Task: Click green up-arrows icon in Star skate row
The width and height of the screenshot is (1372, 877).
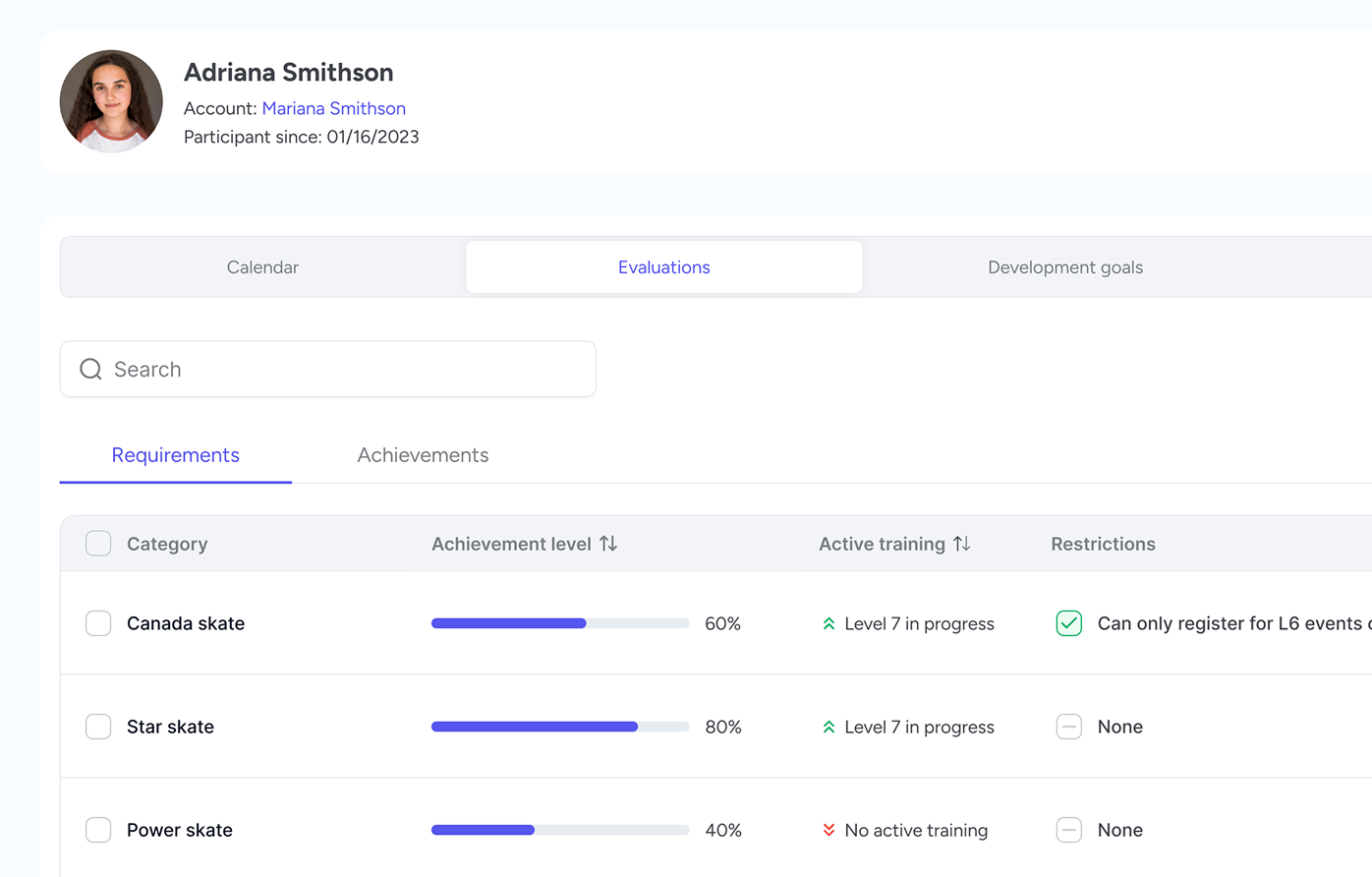Action: 829,727
